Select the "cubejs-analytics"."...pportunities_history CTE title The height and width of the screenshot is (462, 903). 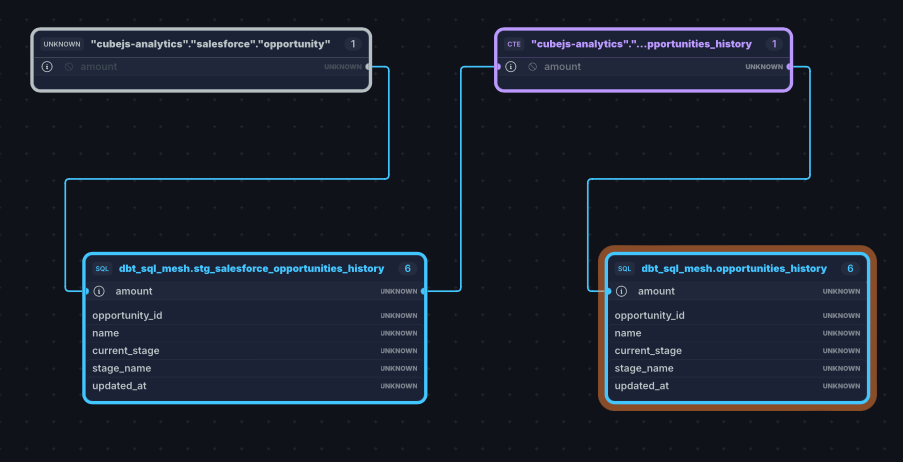[x=641, y=44]
